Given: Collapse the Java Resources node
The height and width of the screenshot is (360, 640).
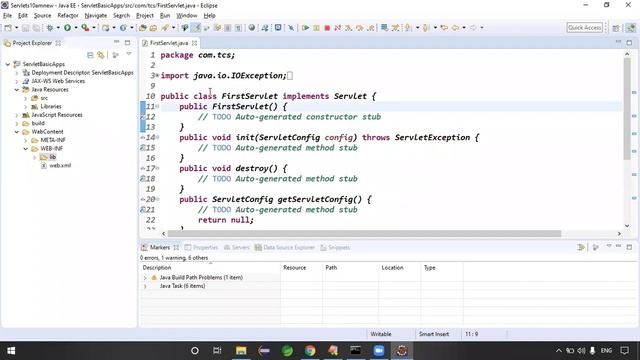Looking at the screenshot, I should pos(17,89).
